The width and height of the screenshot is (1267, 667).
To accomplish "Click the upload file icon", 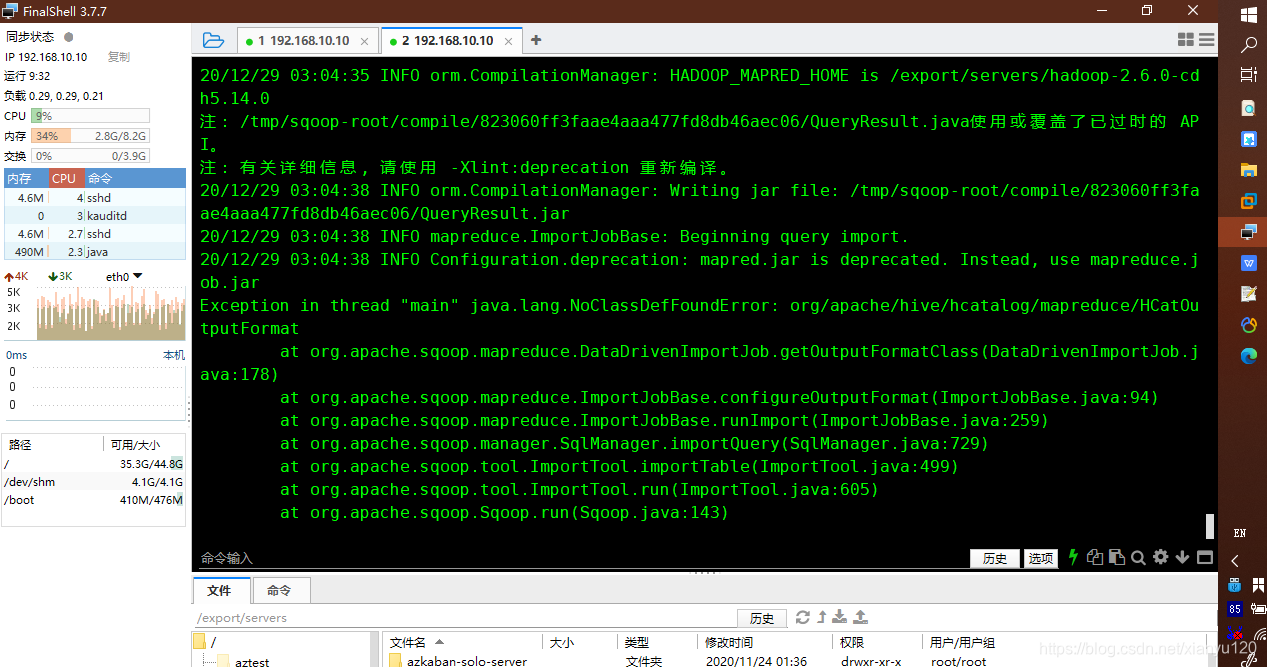I will pos(860,617).
